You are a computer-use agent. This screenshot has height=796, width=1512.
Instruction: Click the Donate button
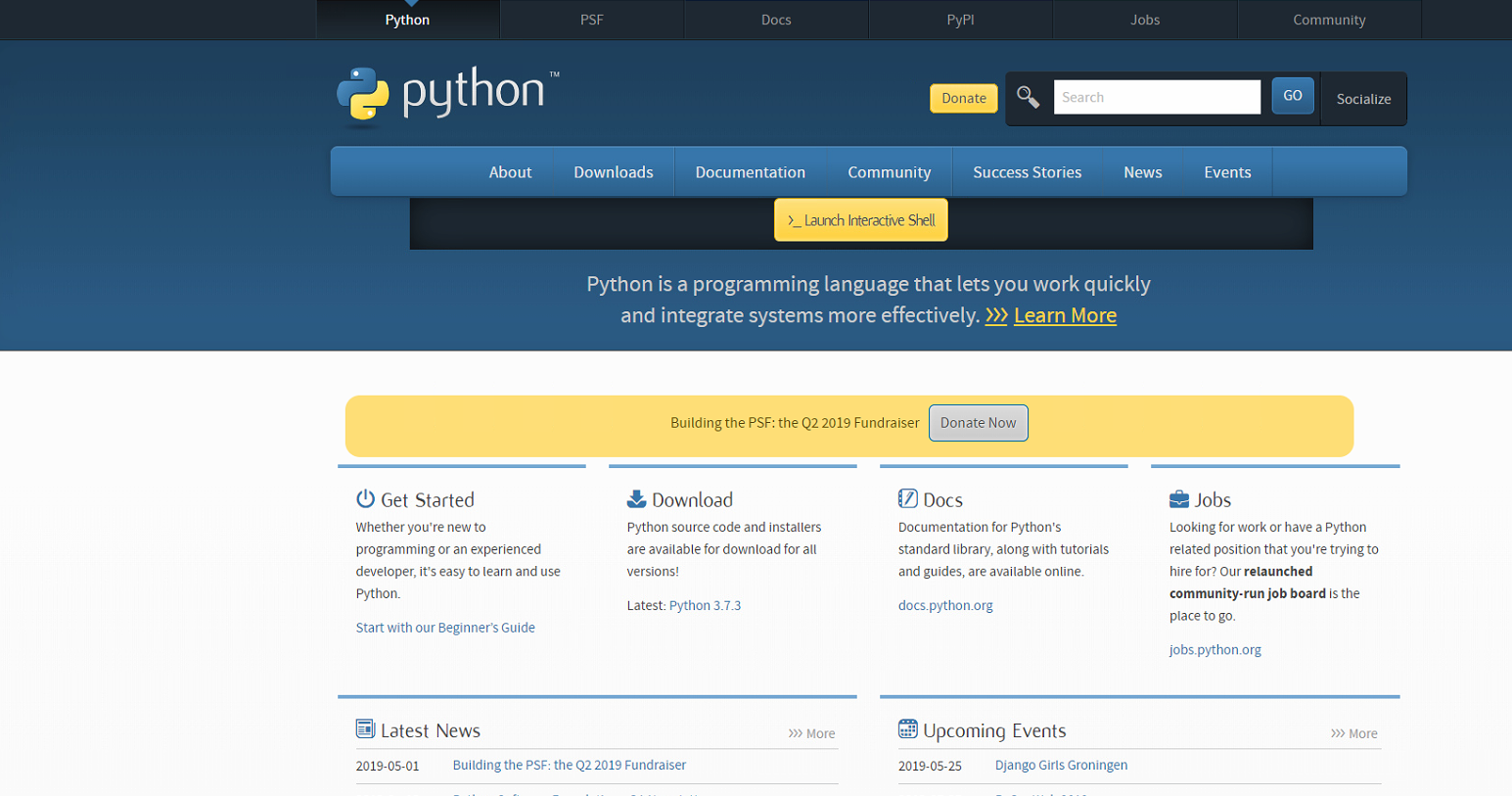pyautogui.click(x=962, y=98)
